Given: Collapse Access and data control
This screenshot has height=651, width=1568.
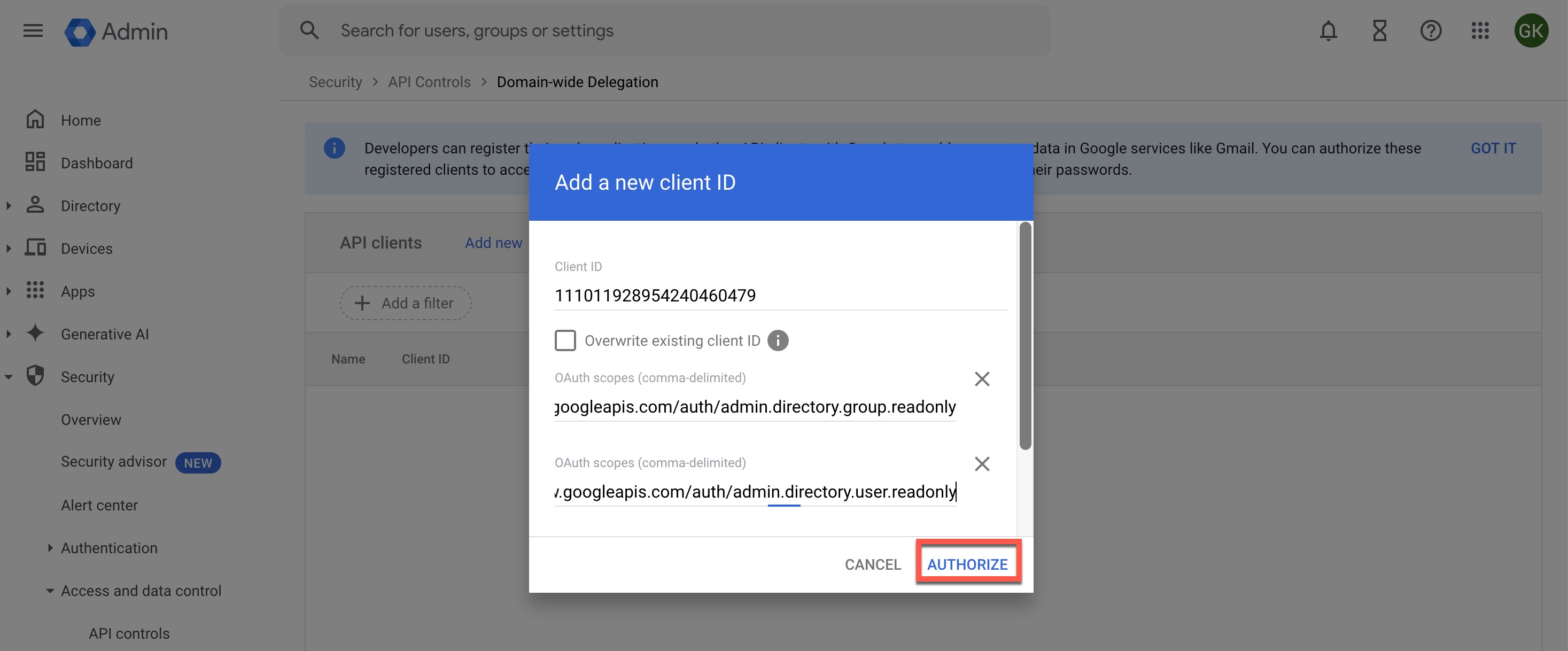Looking at the screenshot, I should tap(50, 591).
